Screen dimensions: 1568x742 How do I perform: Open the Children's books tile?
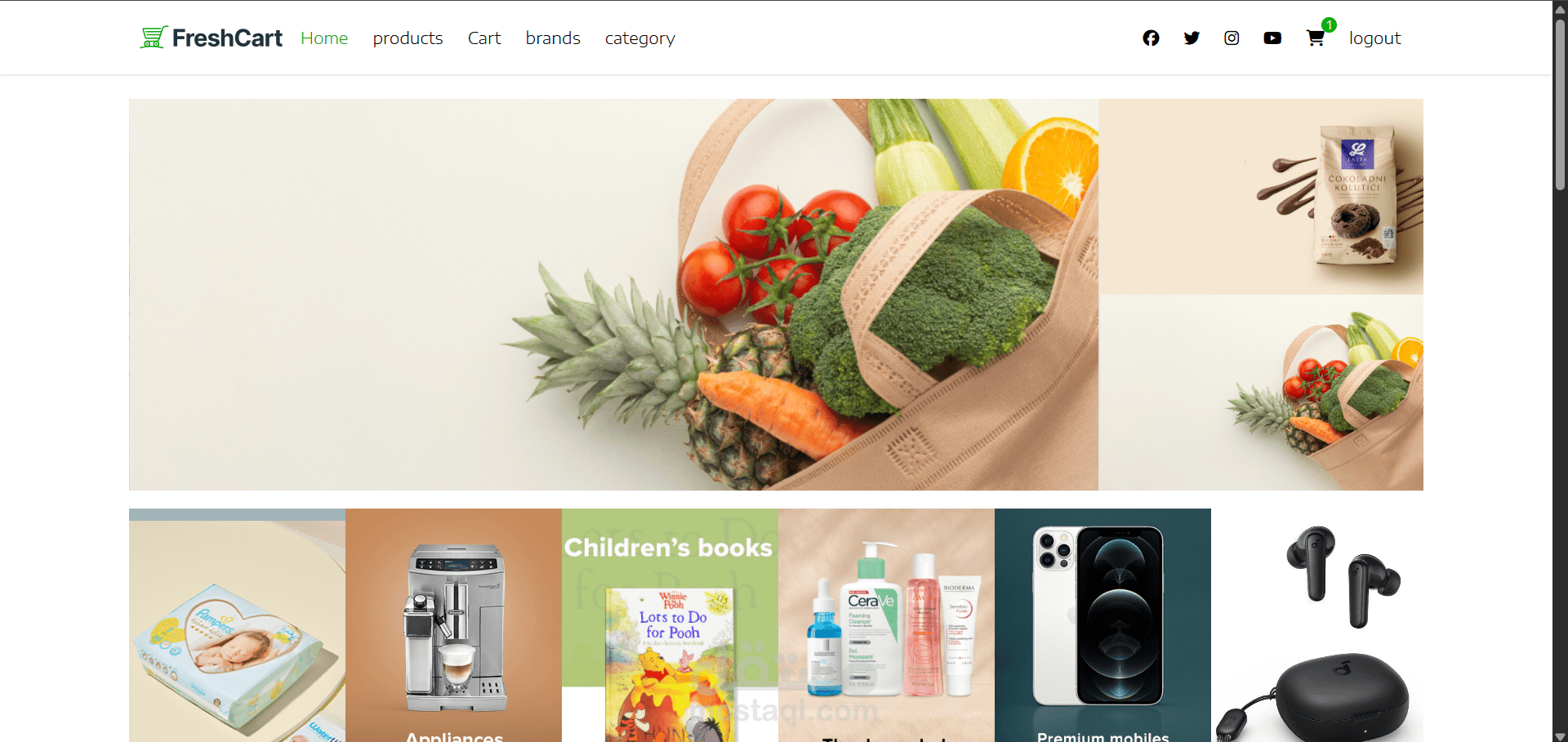[670, 625]
